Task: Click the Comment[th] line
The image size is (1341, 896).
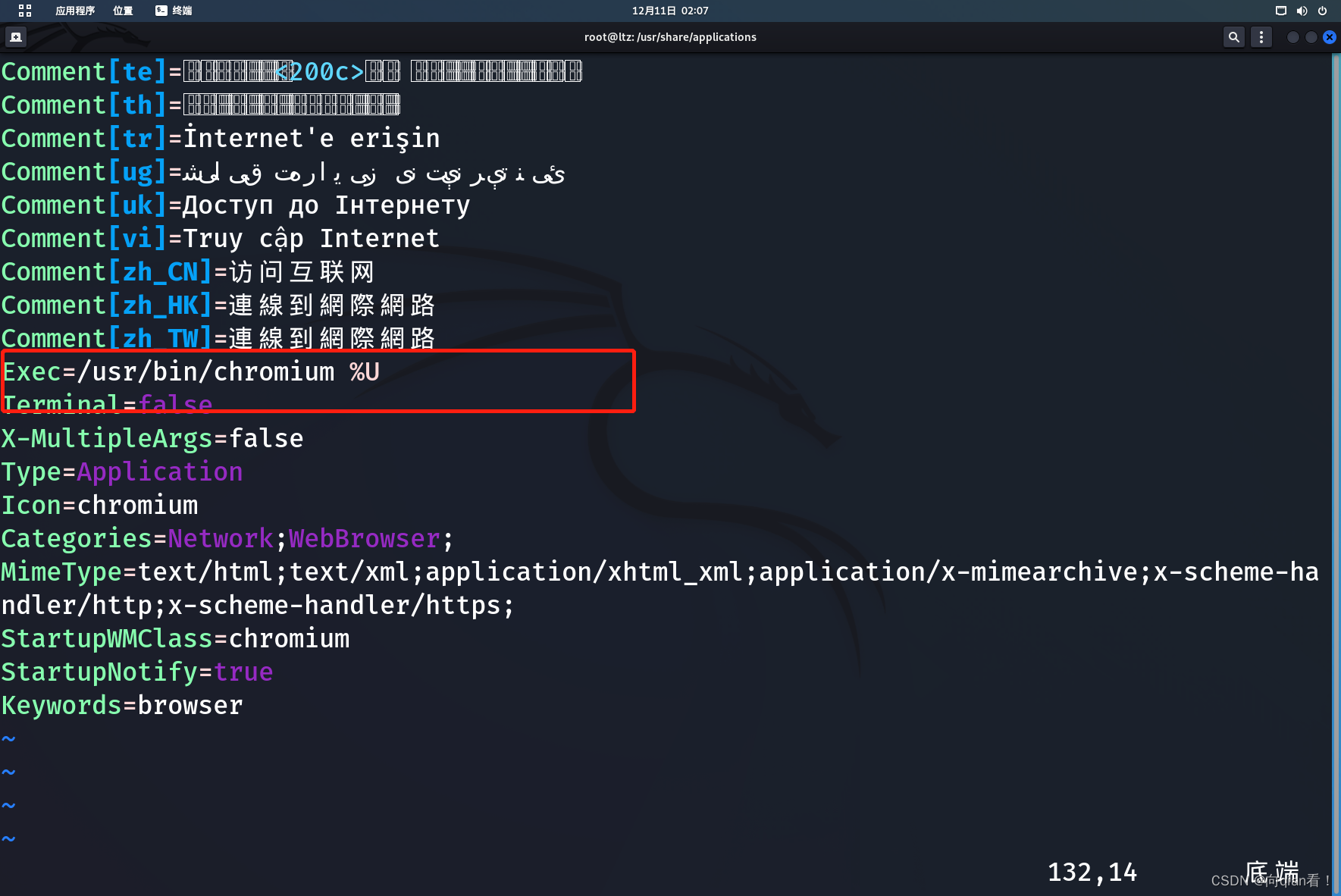Action: tap(201, 105)
